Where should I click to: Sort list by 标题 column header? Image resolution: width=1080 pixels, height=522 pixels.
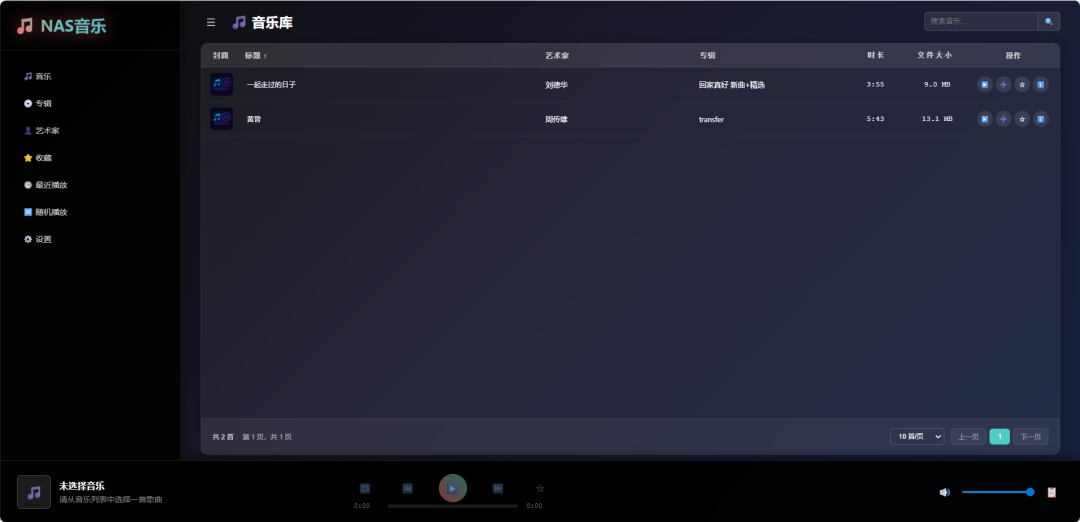pyautogui.click(x=255, y=55)
